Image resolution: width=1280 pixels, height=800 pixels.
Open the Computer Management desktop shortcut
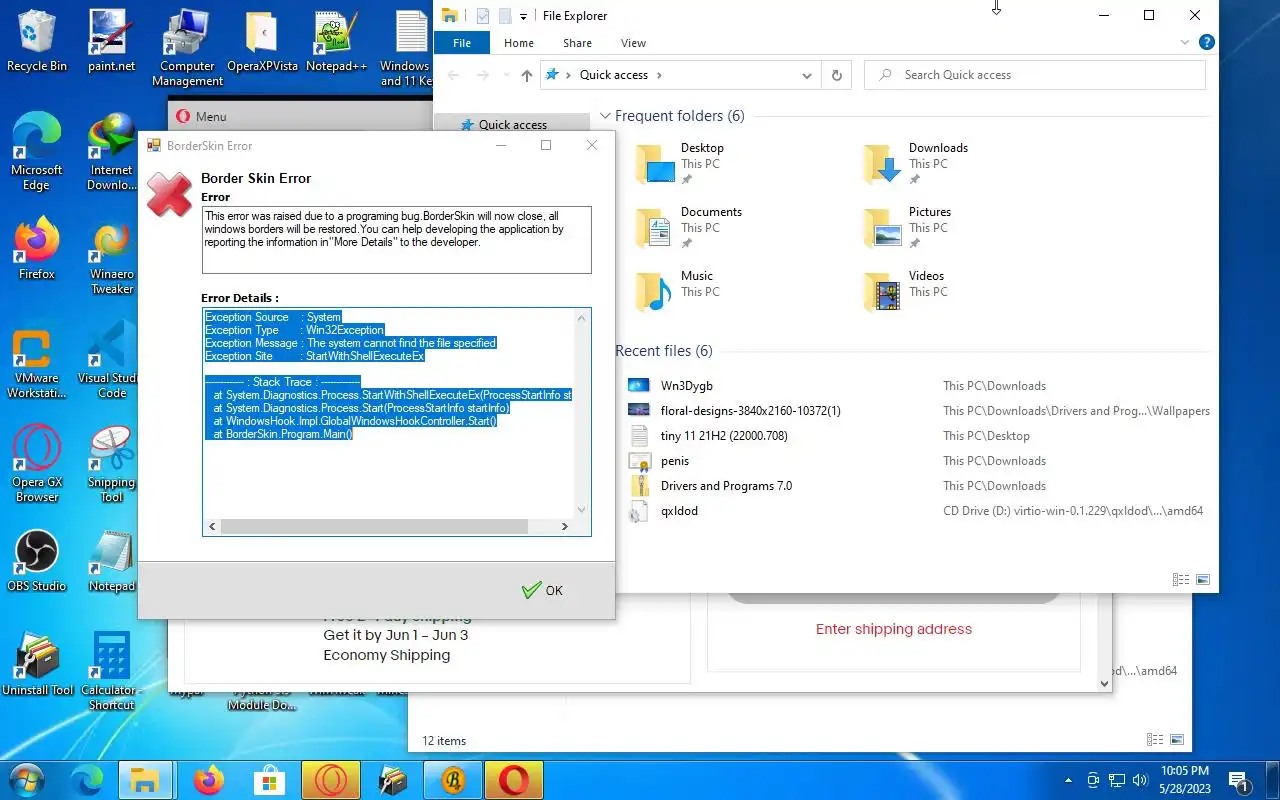coord(187,48)
